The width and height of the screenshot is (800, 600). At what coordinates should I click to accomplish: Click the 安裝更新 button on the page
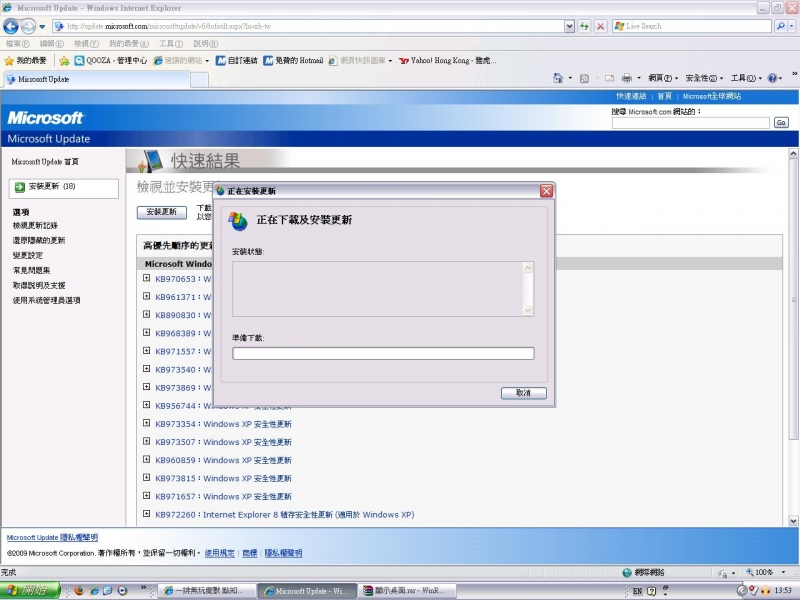tap(162, 212)
